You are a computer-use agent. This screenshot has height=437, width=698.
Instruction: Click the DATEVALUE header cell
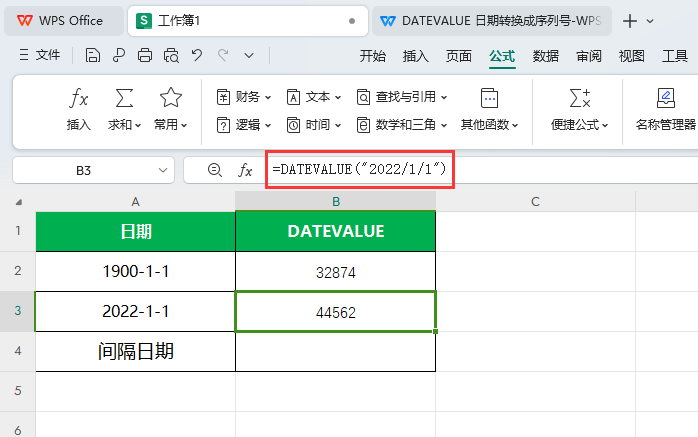coord(336,231)
